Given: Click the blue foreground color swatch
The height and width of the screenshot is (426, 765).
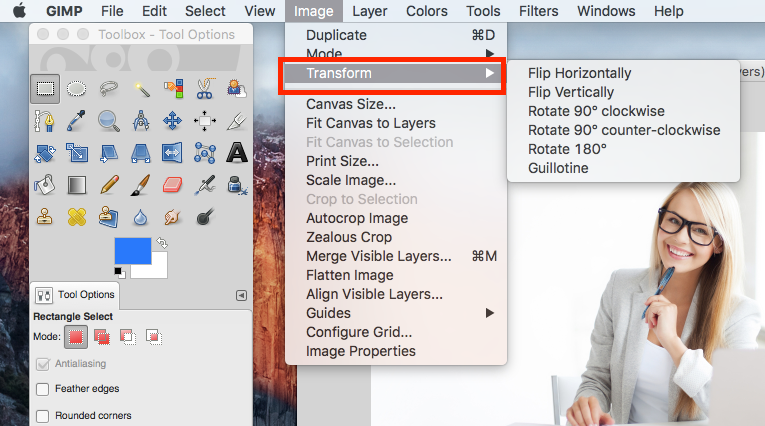Looking at the screenshot, I should tap(132, 249).
